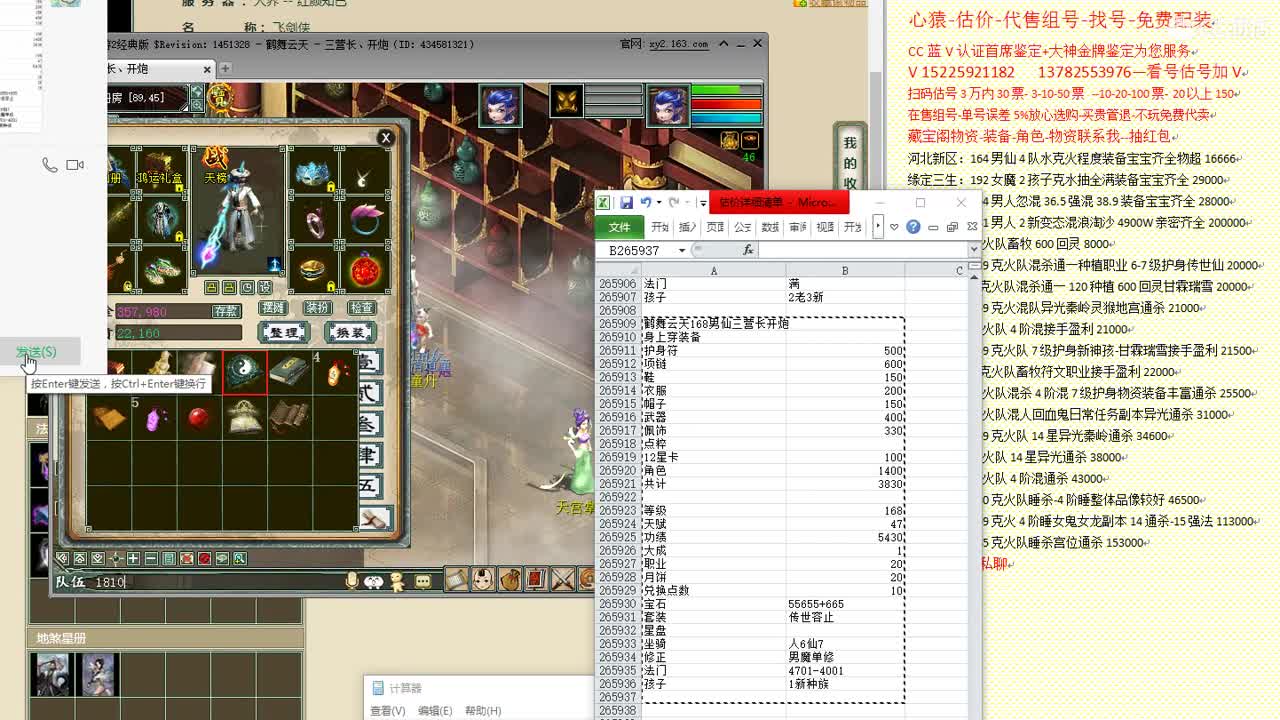1280x720 pixels.
Task: Open the 文件 tab in Excel
Action: 620,227
